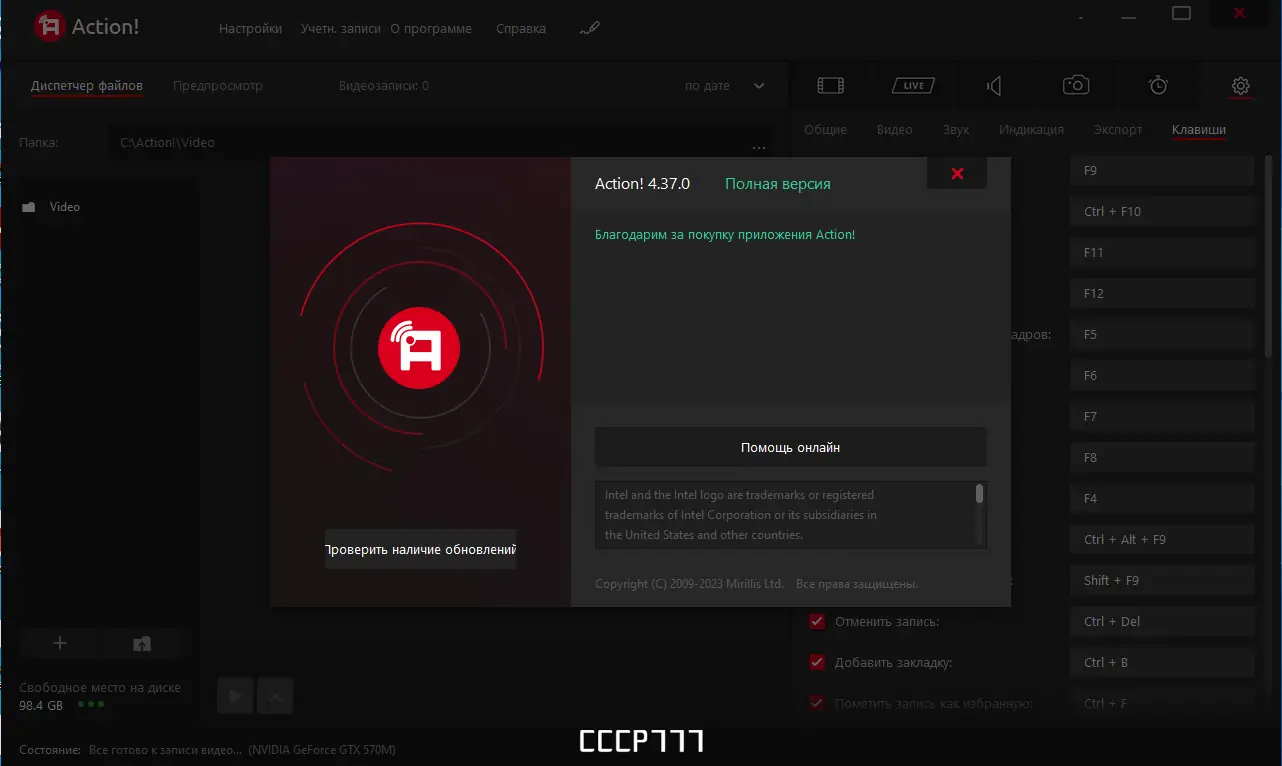Click the F6 hotkey field
The height and width of the screenshot is (766, 1282).
click(x=1162, y=376)
